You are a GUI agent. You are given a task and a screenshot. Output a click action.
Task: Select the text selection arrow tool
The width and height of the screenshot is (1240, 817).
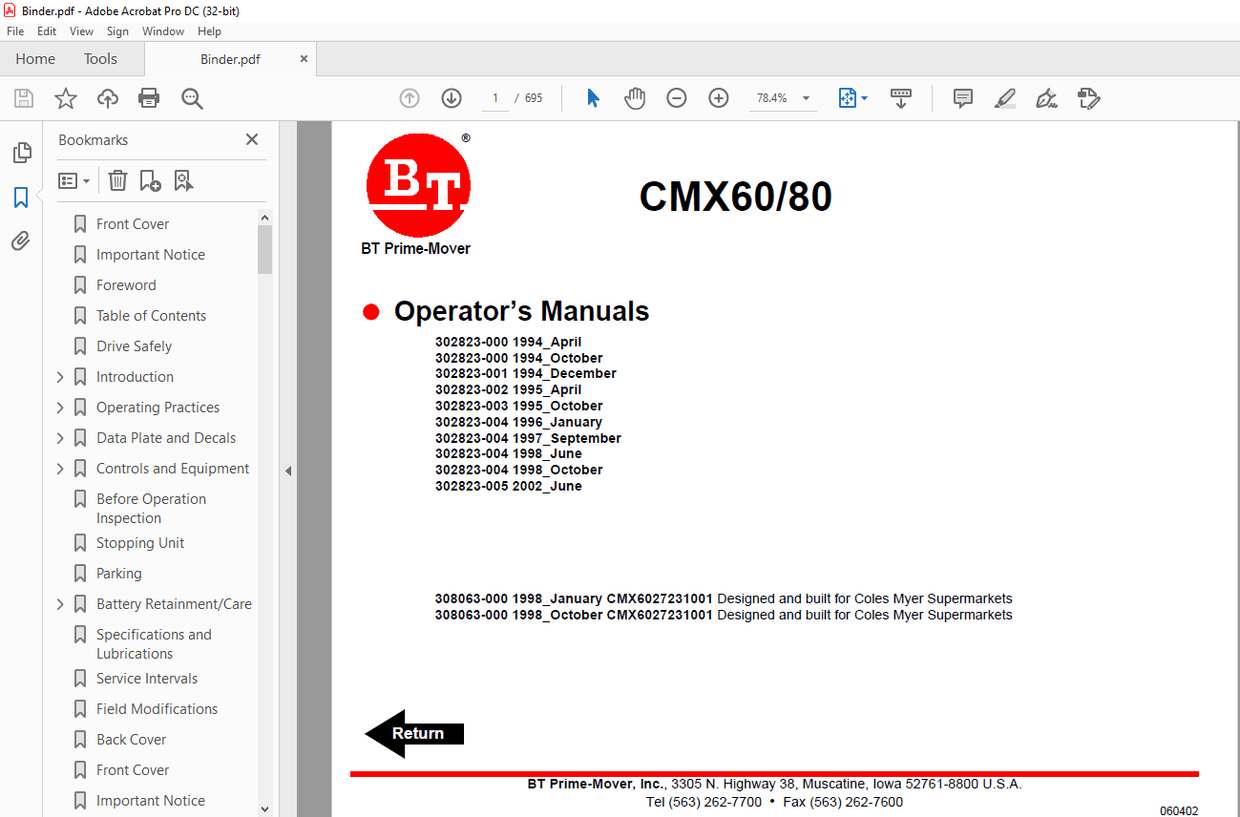click(x=592, y=98)
